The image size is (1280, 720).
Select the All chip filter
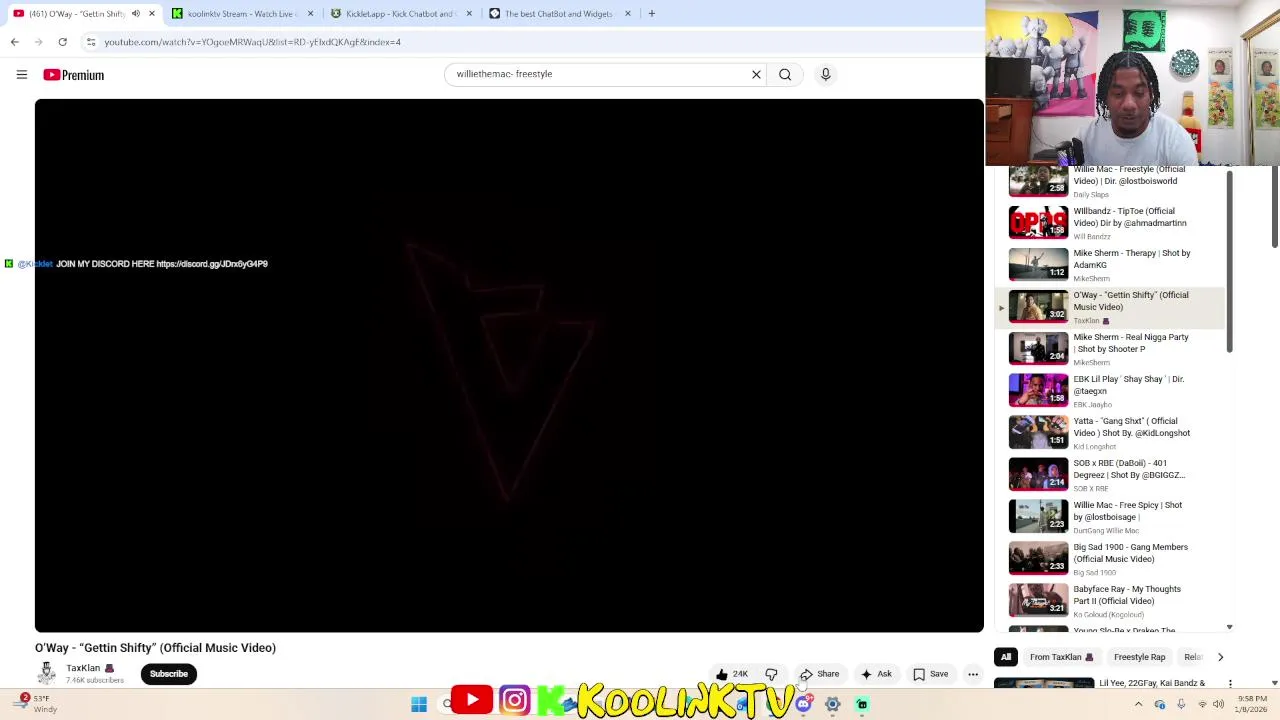point(1006,657)
